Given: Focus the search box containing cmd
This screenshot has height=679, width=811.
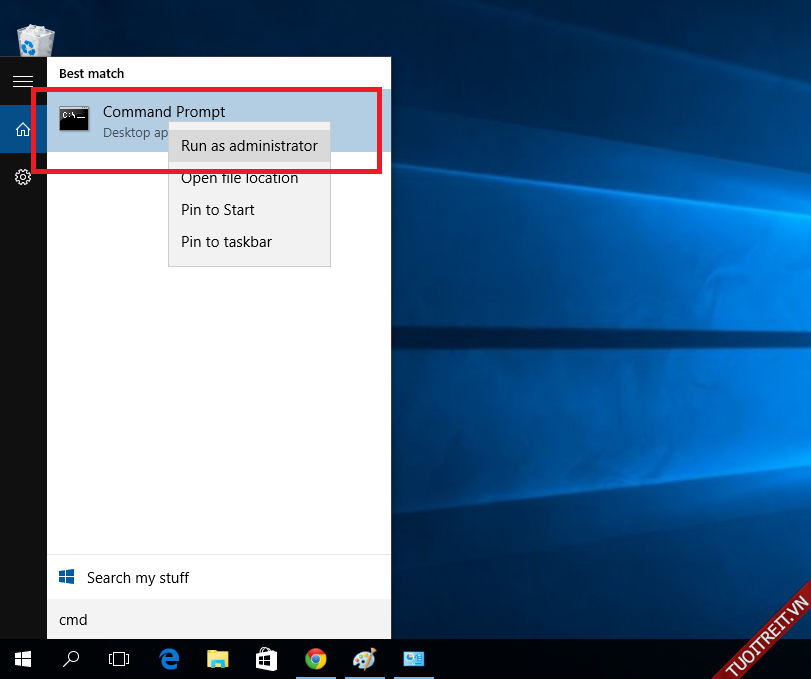Looking at the screenshot, I should pyautogui.click(x=218, y=620).
